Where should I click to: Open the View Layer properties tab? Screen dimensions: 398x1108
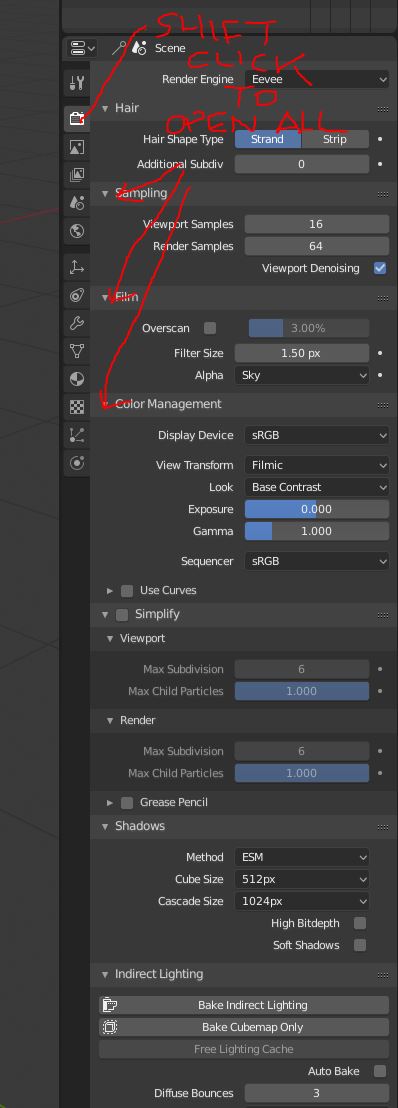pos(77,175)
